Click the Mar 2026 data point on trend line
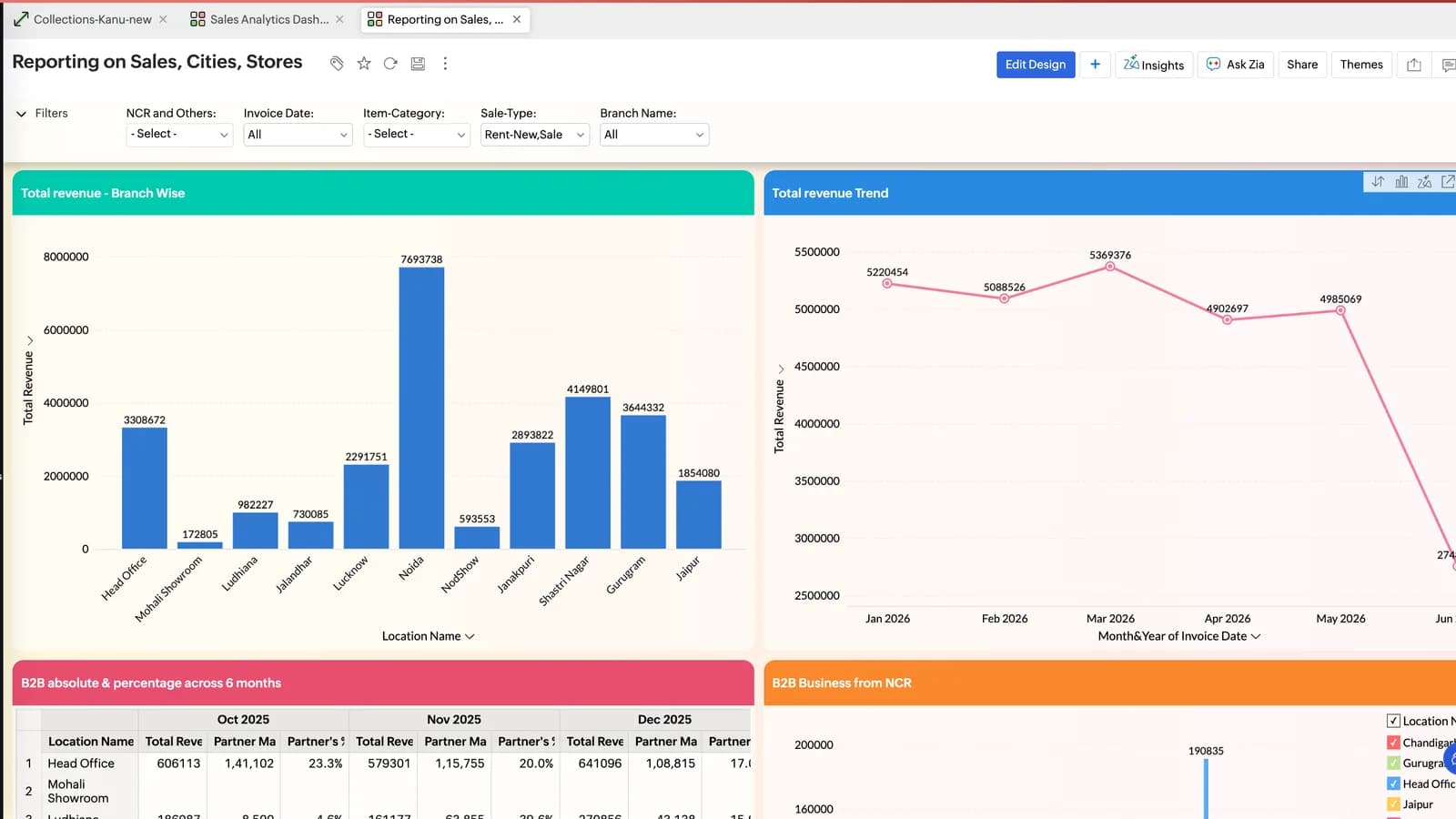The height and width of the screenshot is (819, 1456). [x=1110, y=267]
